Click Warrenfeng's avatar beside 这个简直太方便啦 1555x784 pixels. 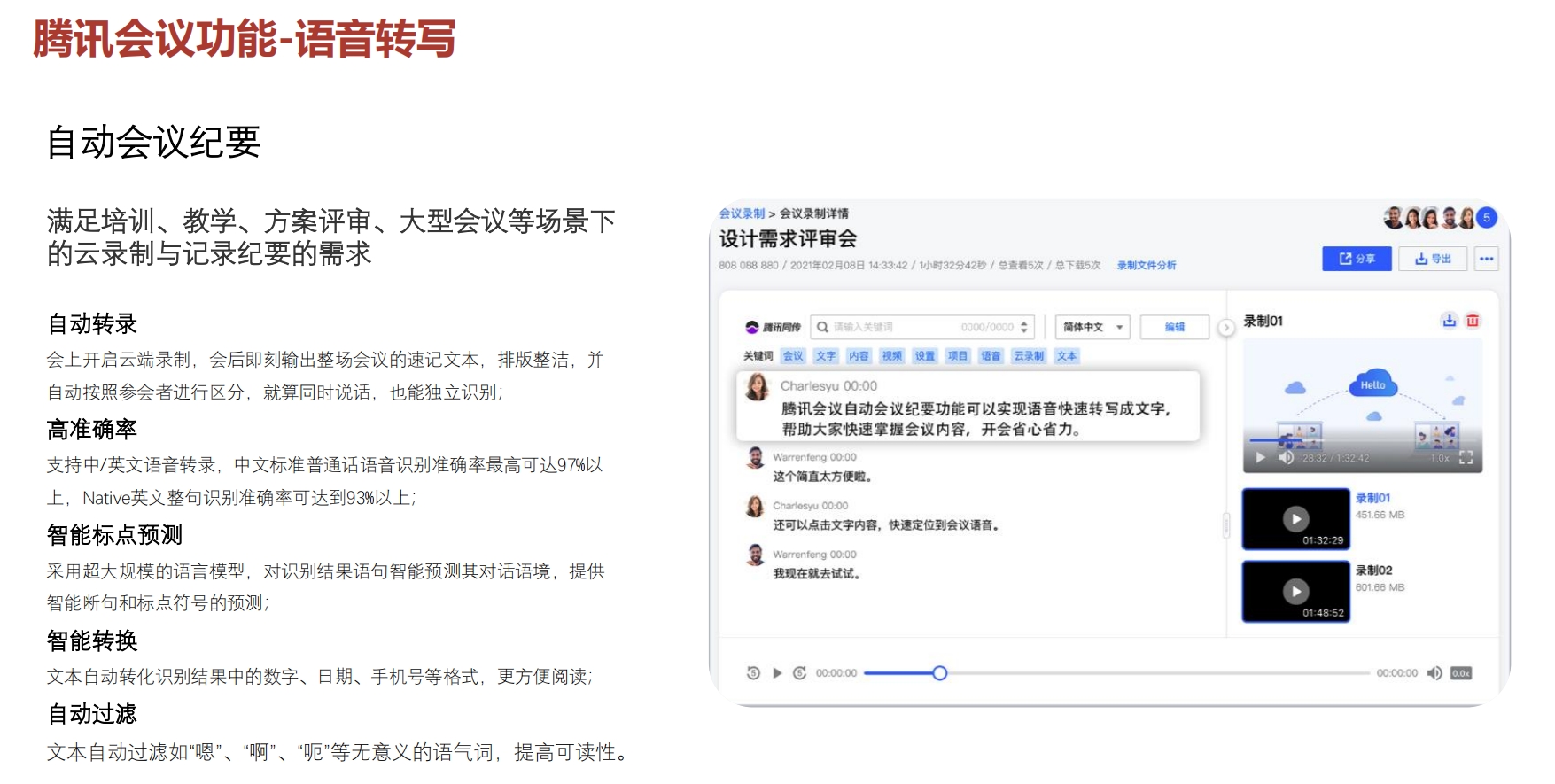point(755,458)
